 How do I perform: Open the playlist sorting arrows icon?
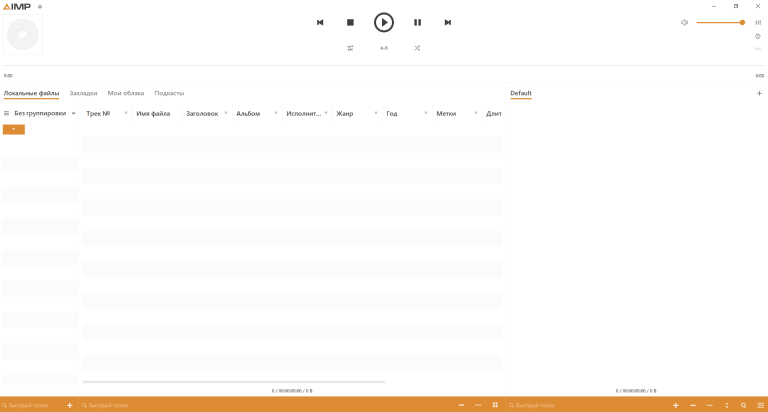click(x=727, y=405)
